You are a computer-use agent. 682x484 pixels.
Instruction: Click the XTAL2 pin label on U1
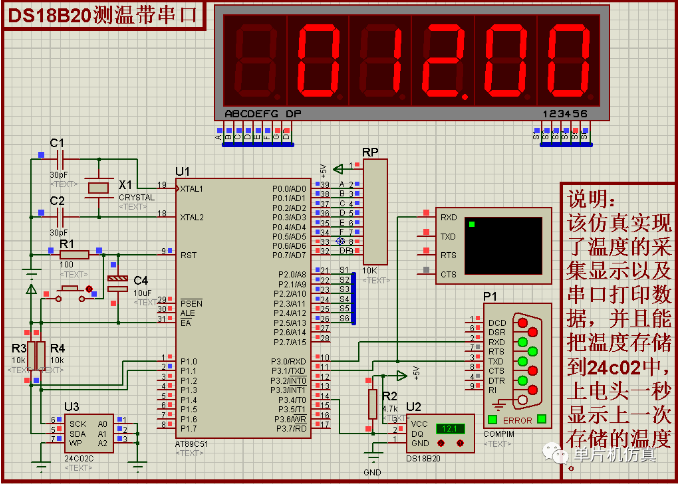click(x=192, y=217)
